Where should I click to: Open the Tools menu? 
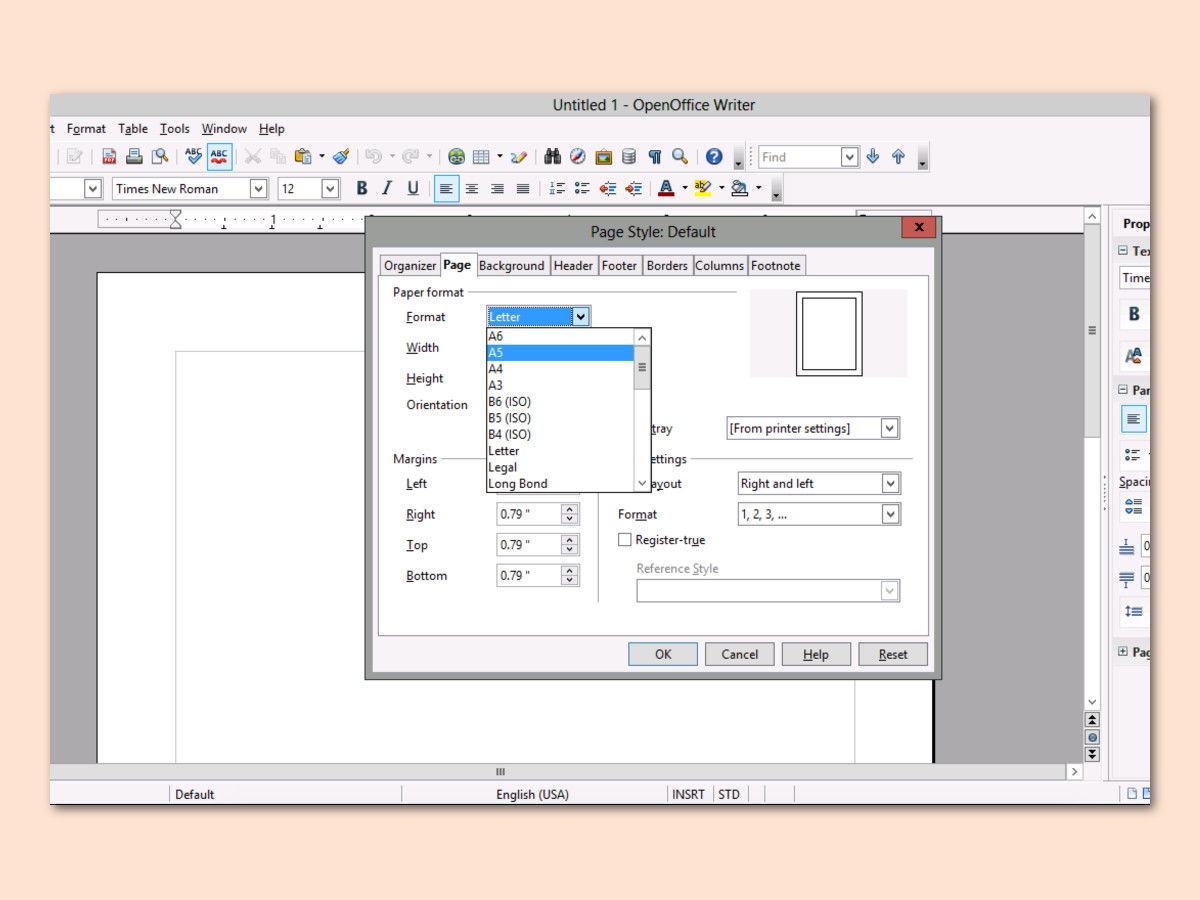click(175, 128)
